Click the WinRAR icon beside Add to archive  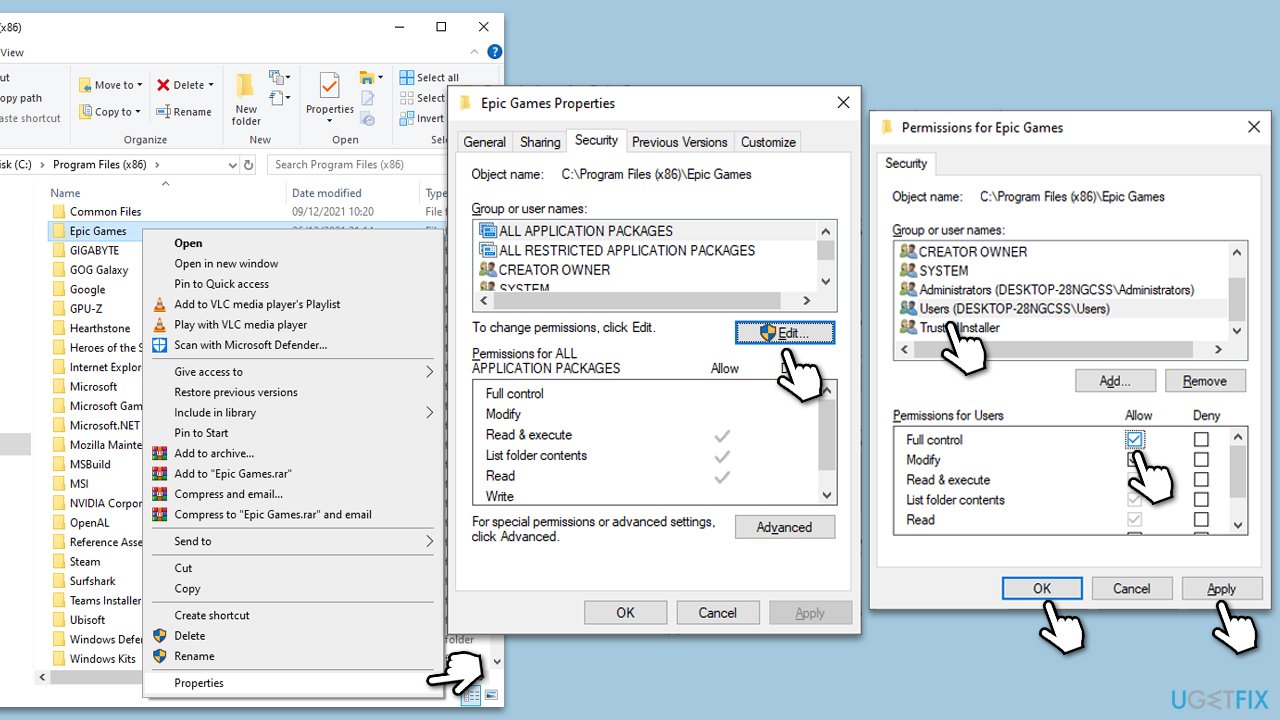pyautogui.click(x=159, y=453)
